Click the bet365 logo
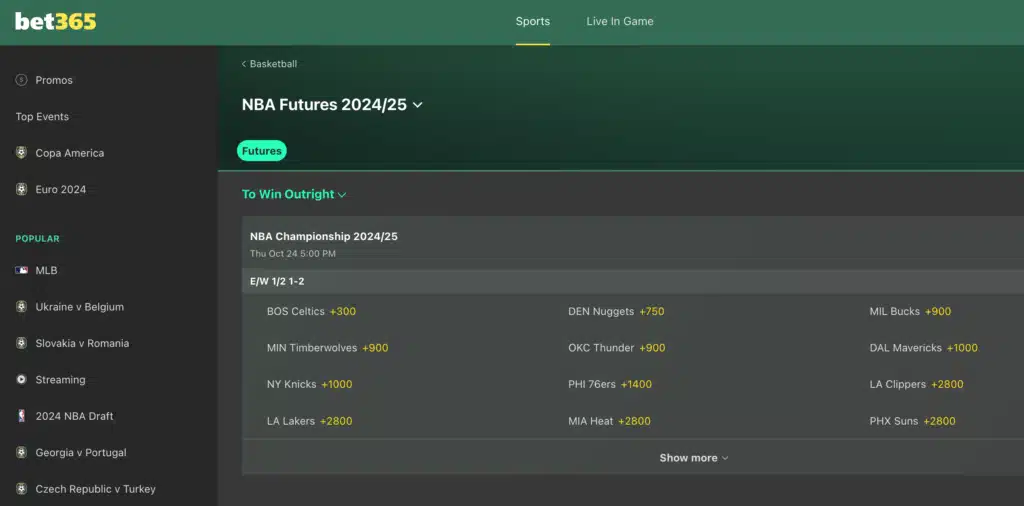 pos(56,22)
